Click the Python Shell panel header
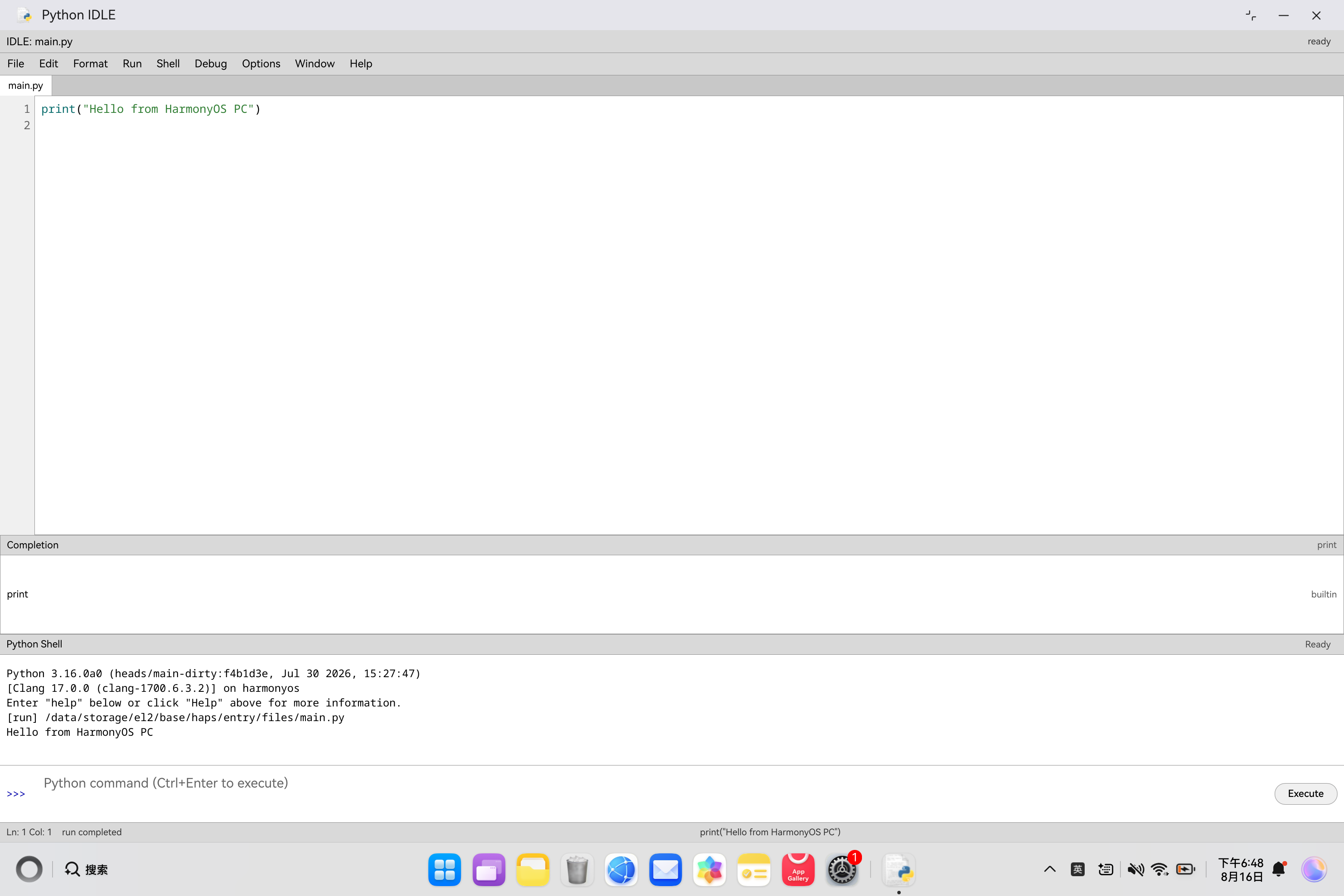This screenshot has width=1344, height=896. pos(672,644)
